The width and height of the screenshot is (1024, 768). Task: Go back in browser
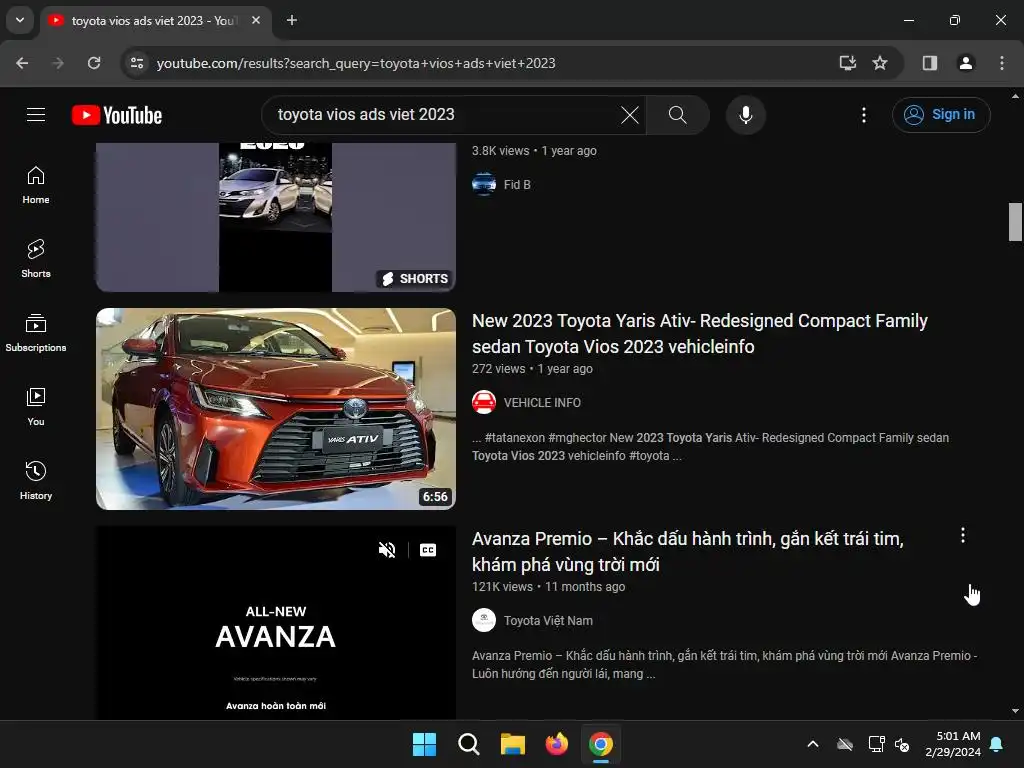point(22,63)
